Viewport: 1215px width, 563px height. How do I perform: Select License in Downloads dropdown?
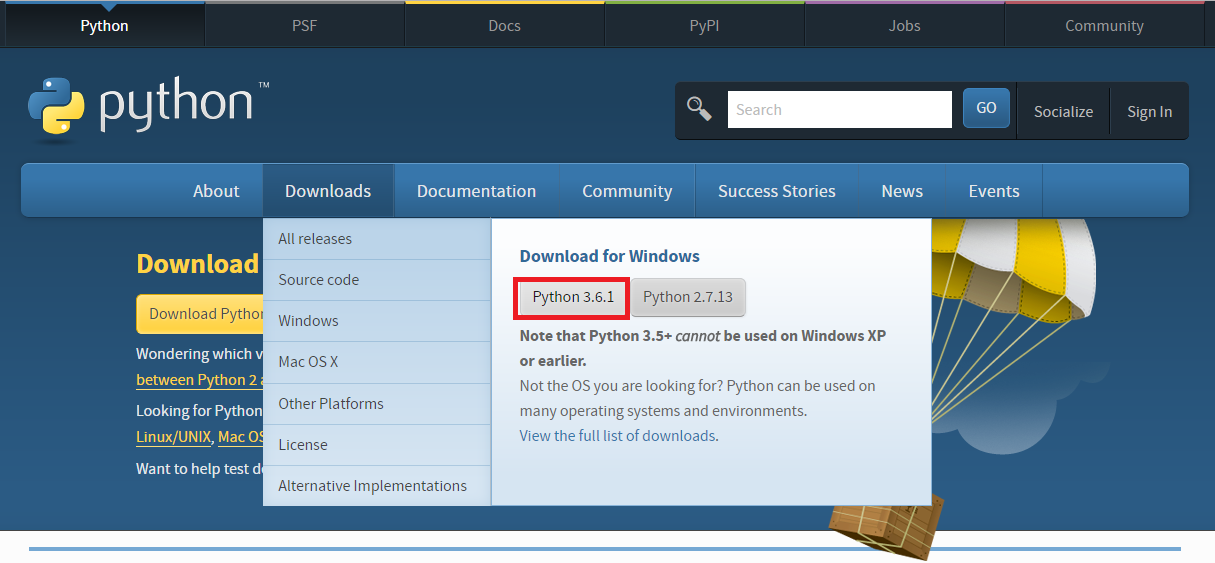tap(377, 445)
